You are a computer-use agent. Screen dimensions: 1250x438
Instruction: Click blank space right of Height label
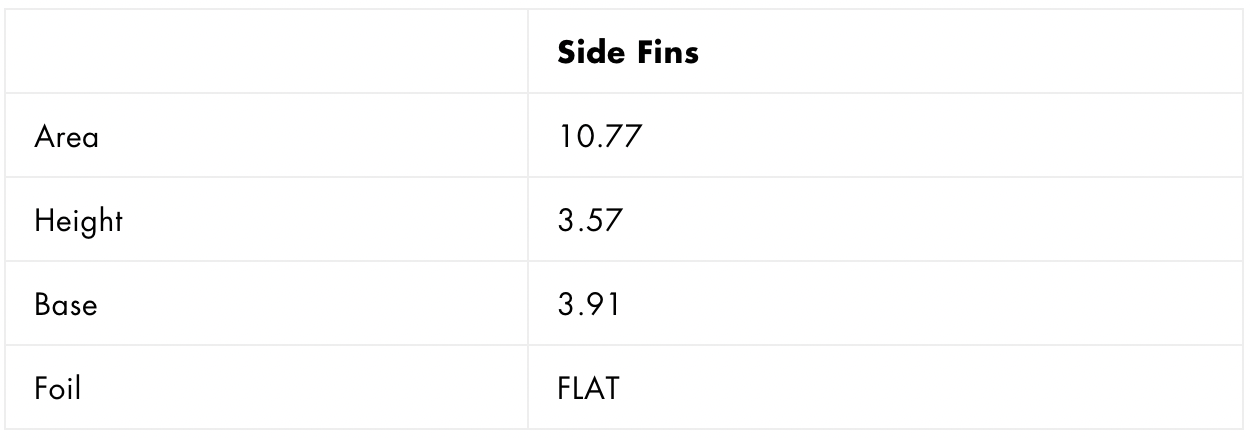point(320,221)
